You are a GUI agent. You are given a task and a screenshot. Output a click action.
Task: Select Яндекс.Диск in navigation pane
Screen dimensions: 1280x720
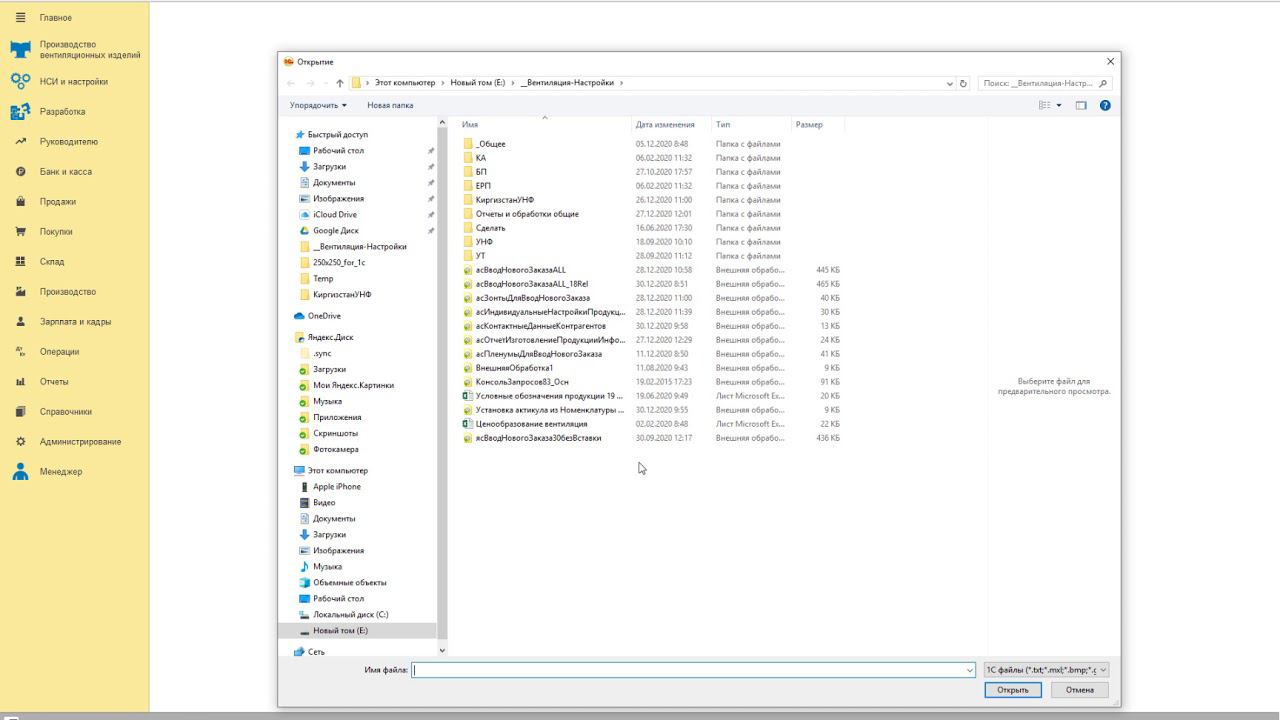[330, 338]
